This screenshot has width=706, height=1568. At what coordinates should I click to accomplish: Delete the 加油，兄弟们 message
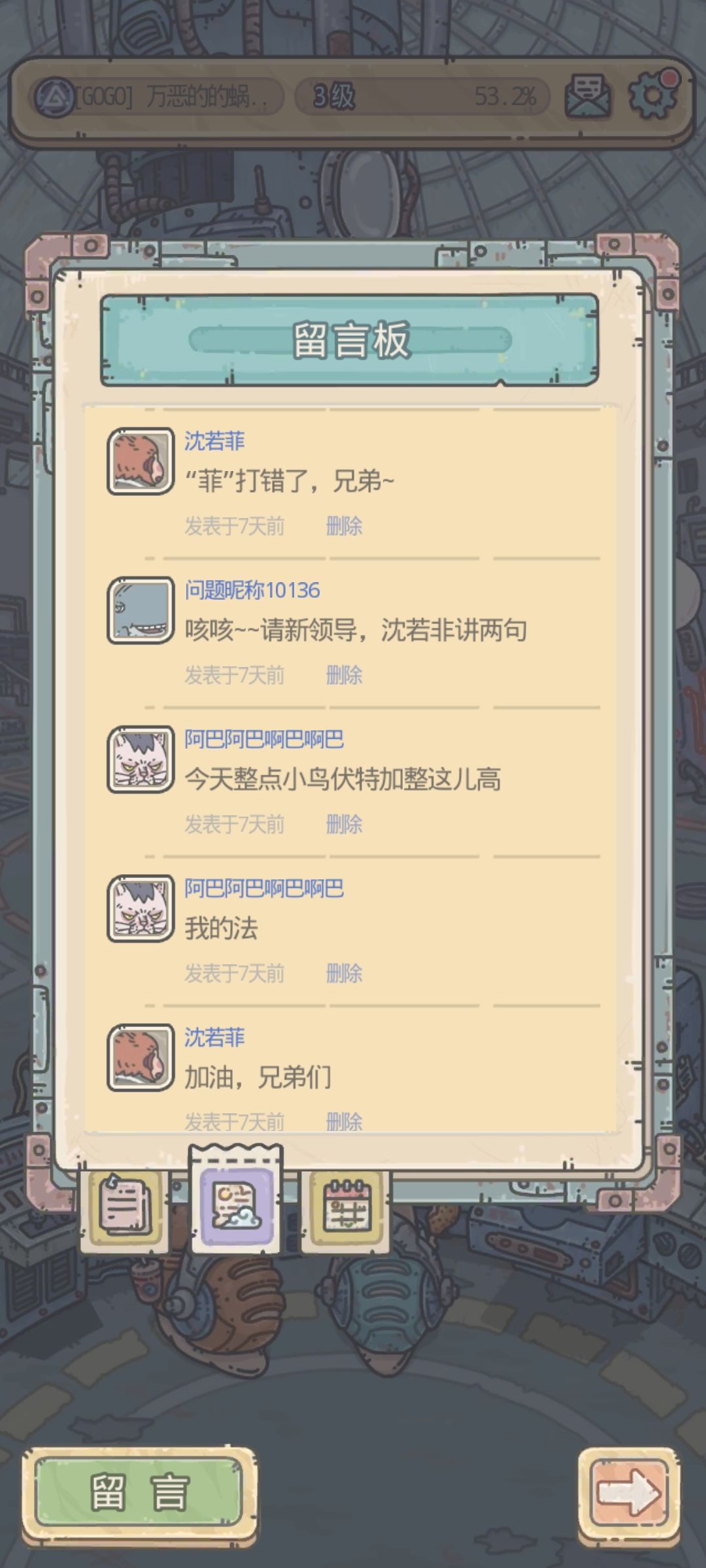(344, 1122)
